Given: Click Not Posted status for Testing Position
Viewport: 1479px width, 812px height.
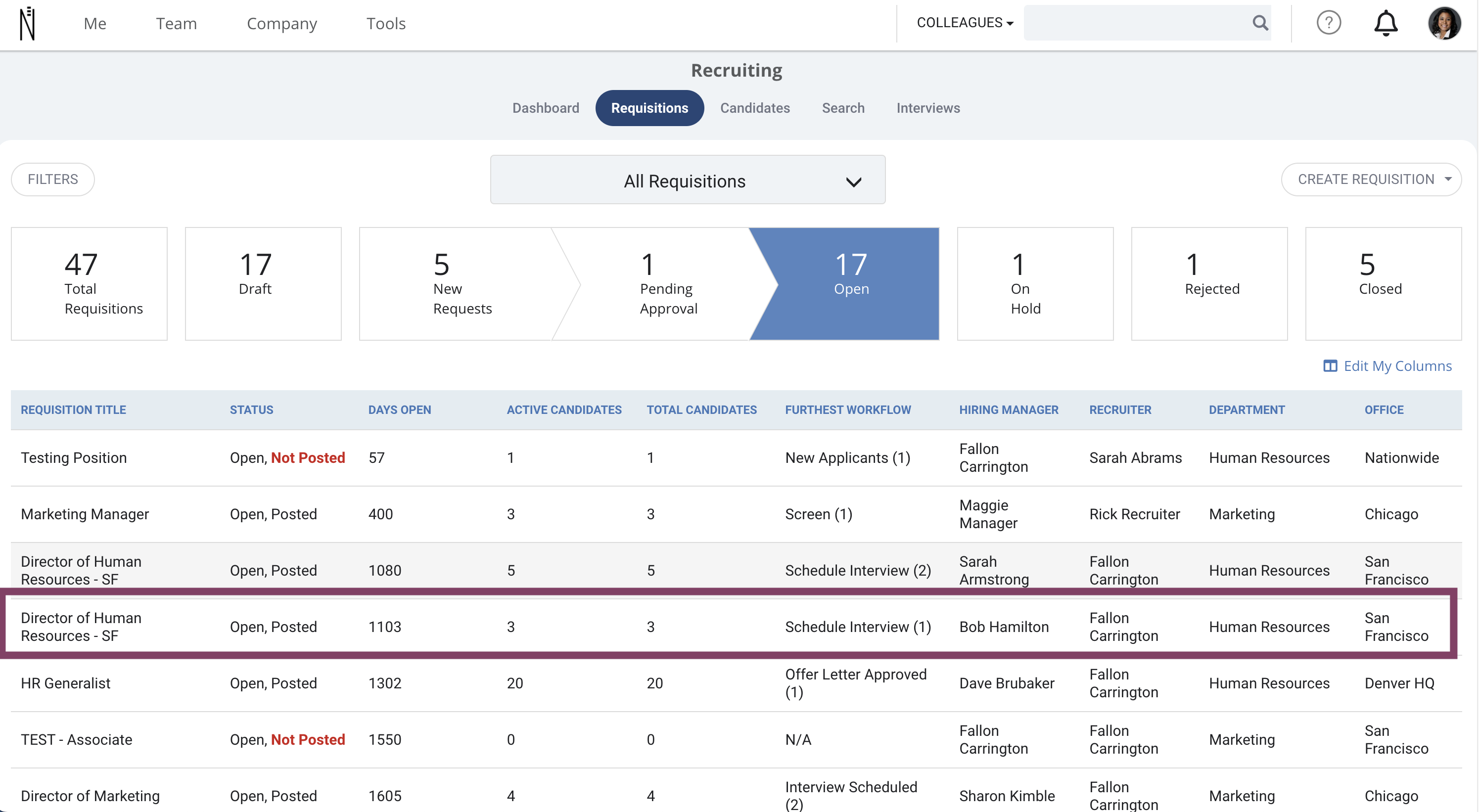Looking at the screenshot, I should pyautogui.click(x=308, y=458).
